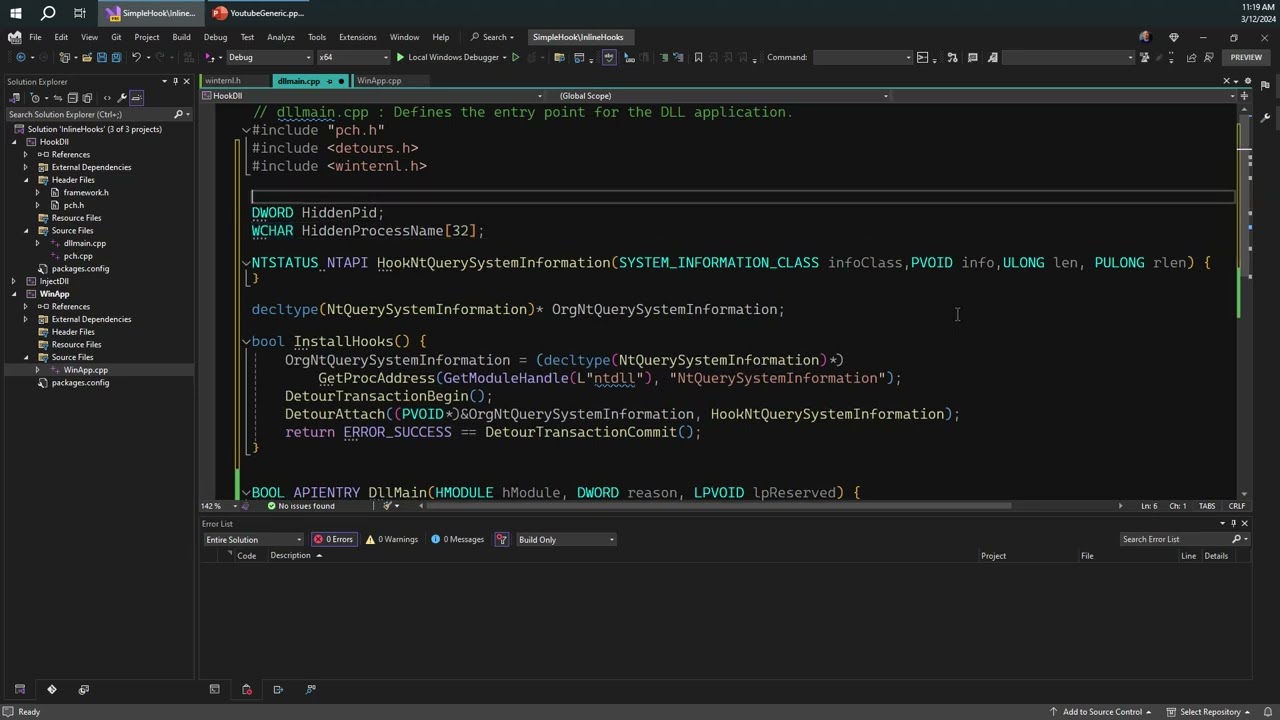Screen dimensions: 1280x720
Task: Click the Windows Start button
Action: click(16, 13)
